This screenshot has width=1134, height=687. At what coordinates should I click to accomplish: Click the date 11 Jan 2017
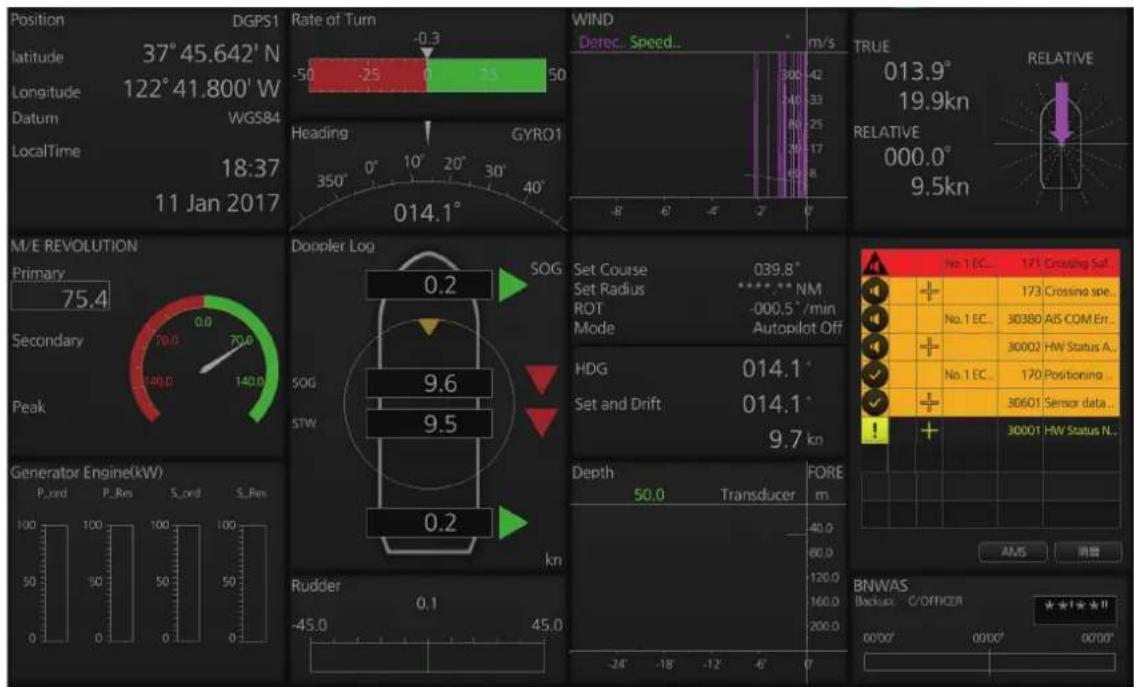(217, 202)
